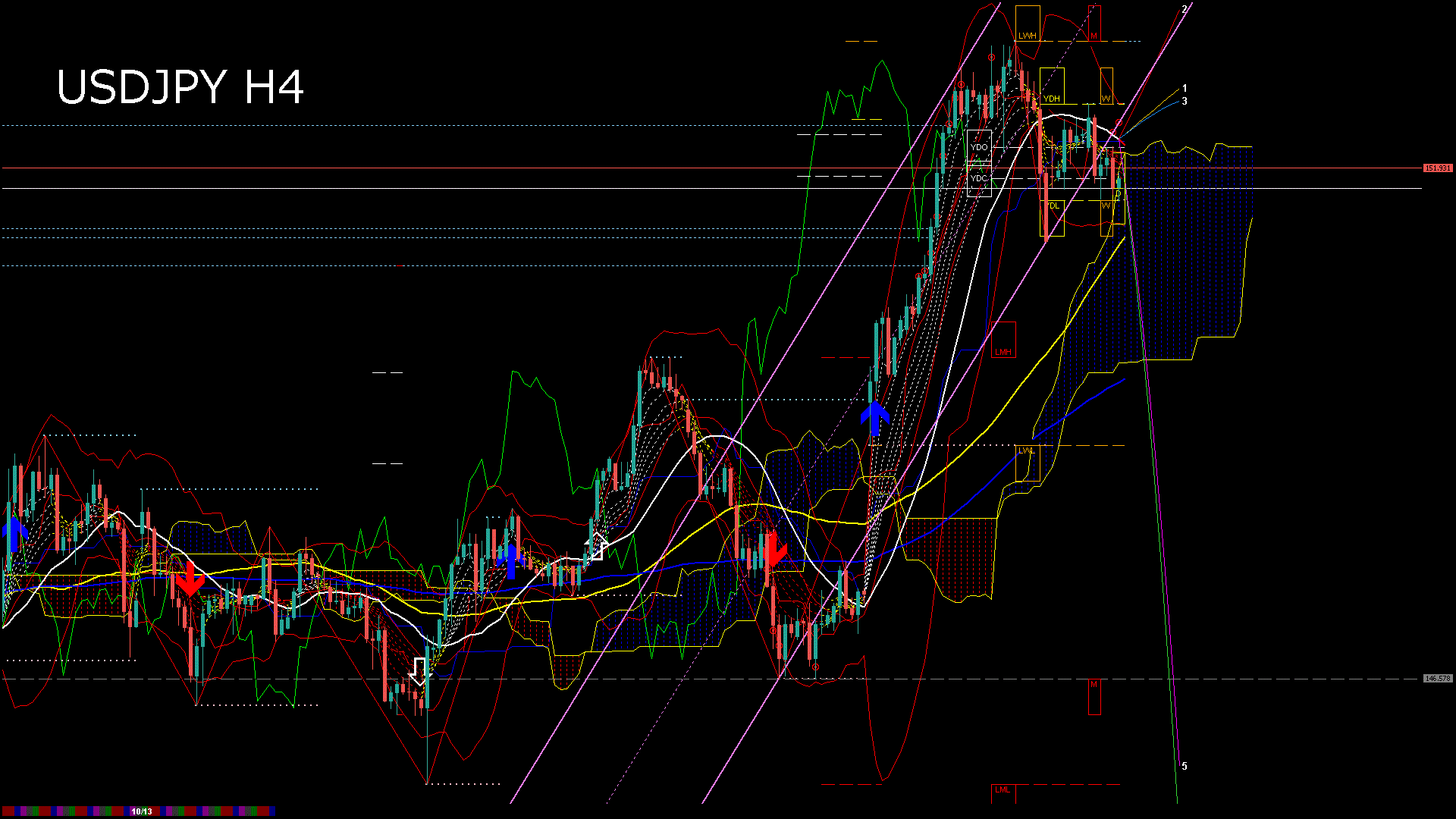Image resolution: width=1456 pixels, height=819 pixels.
Task: Click the LWL last week low marker
Action: [1027, 450]
